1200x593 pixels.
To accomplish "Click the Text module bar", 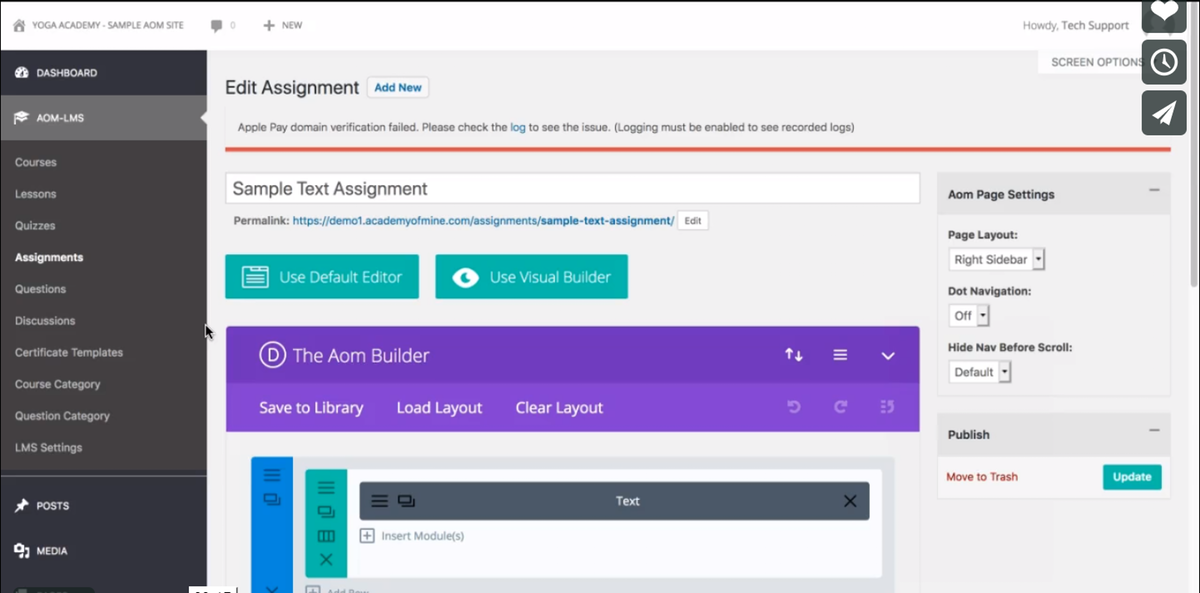I will point(614,501).
